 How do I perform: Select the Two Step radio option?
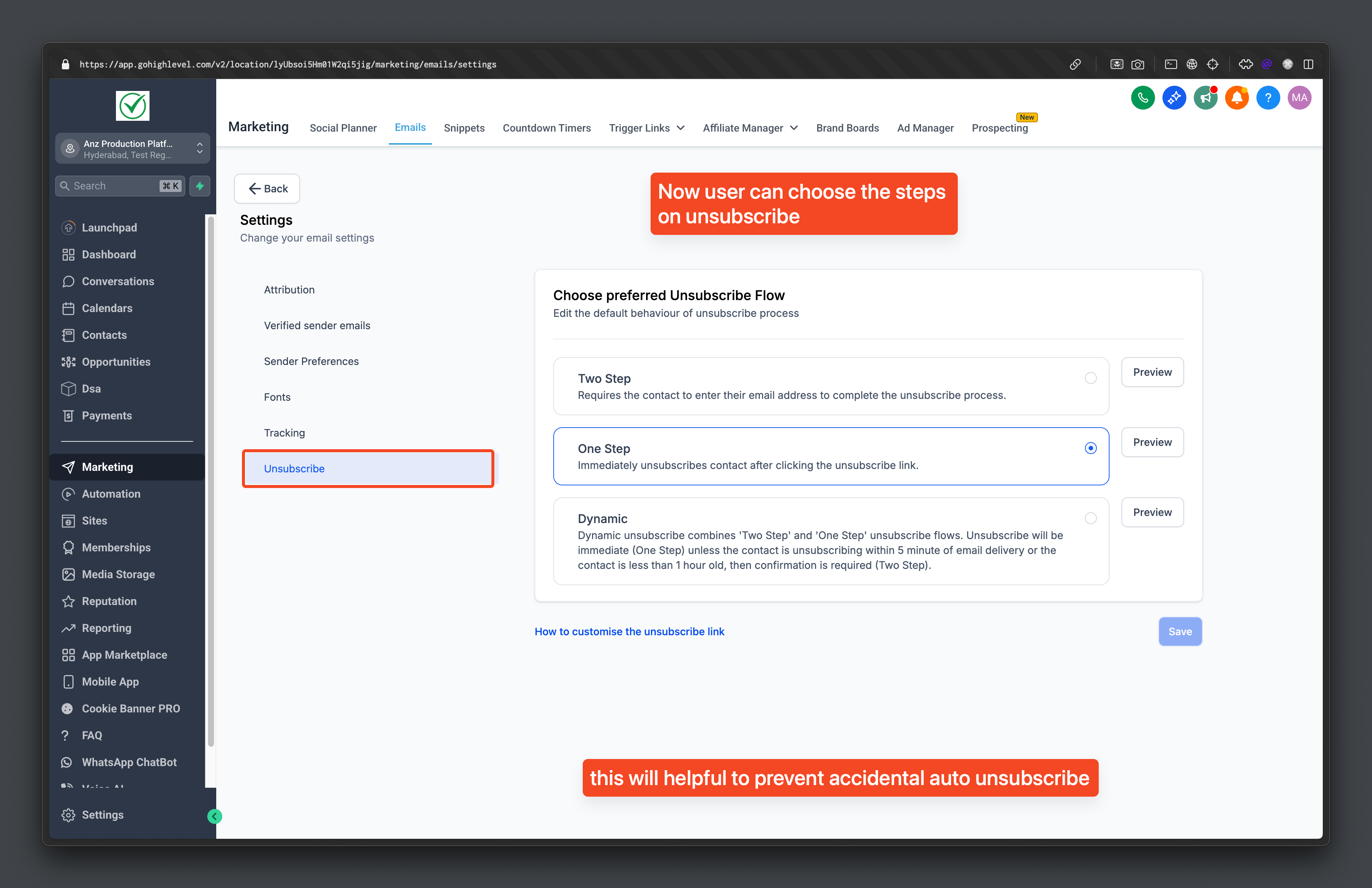(x=1090, y=378)
